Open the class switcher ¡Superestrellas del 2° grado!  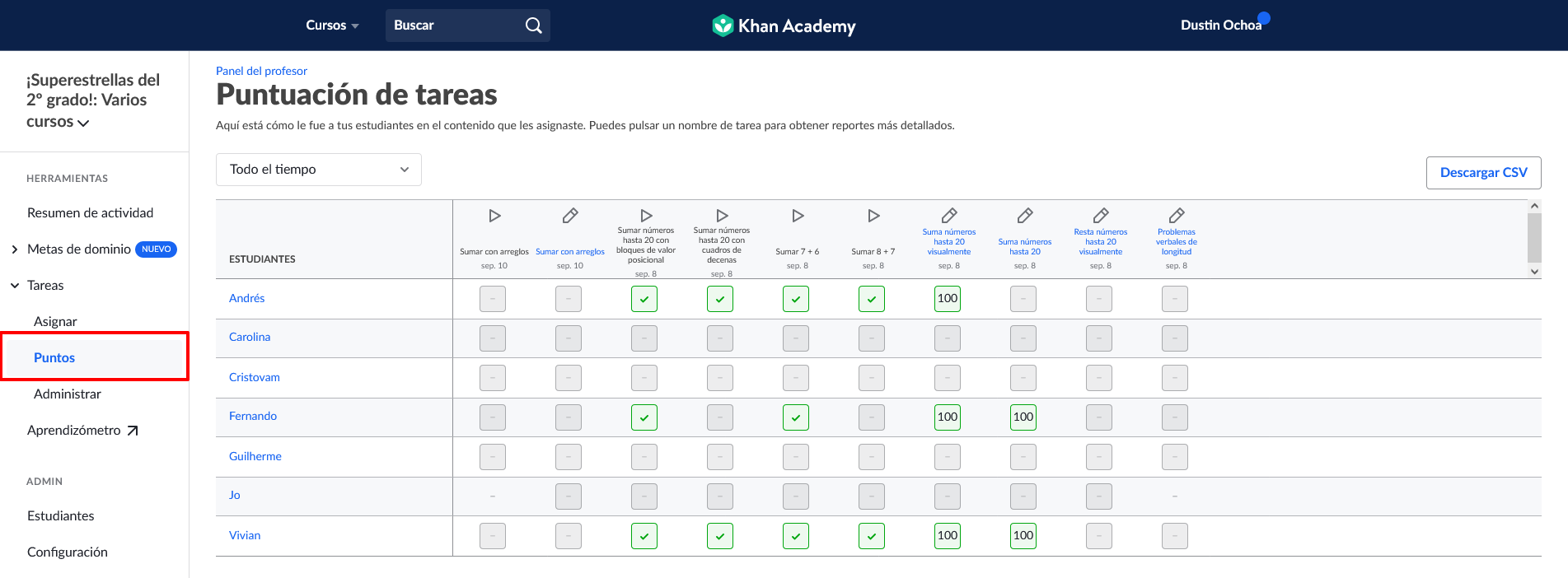93,100
